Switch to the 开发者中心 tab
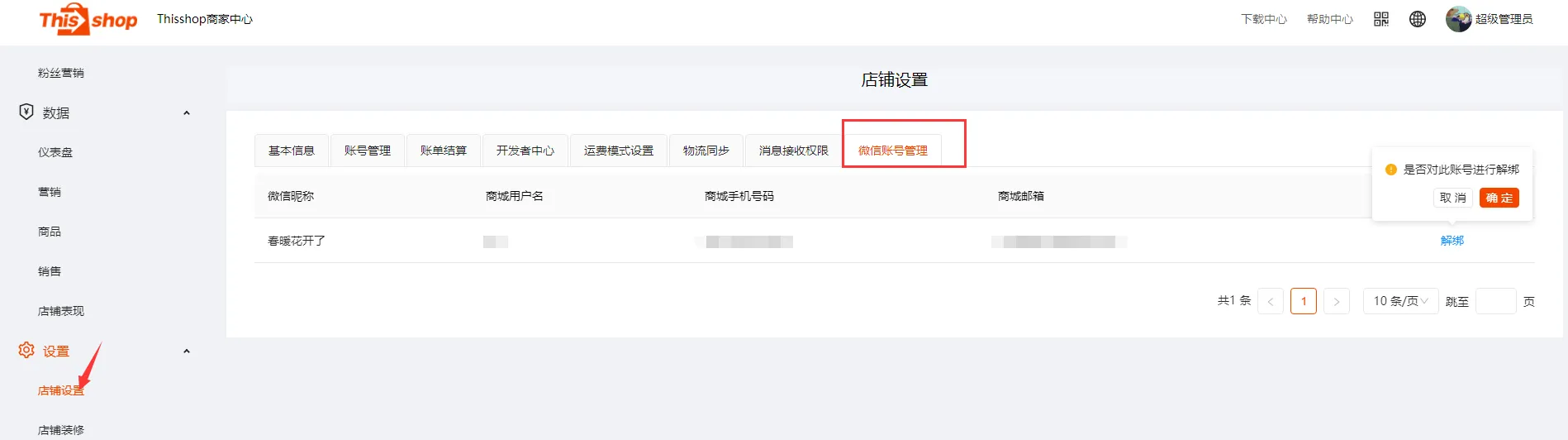This screenshot has height=440, width=1568. tap(525, 151)
